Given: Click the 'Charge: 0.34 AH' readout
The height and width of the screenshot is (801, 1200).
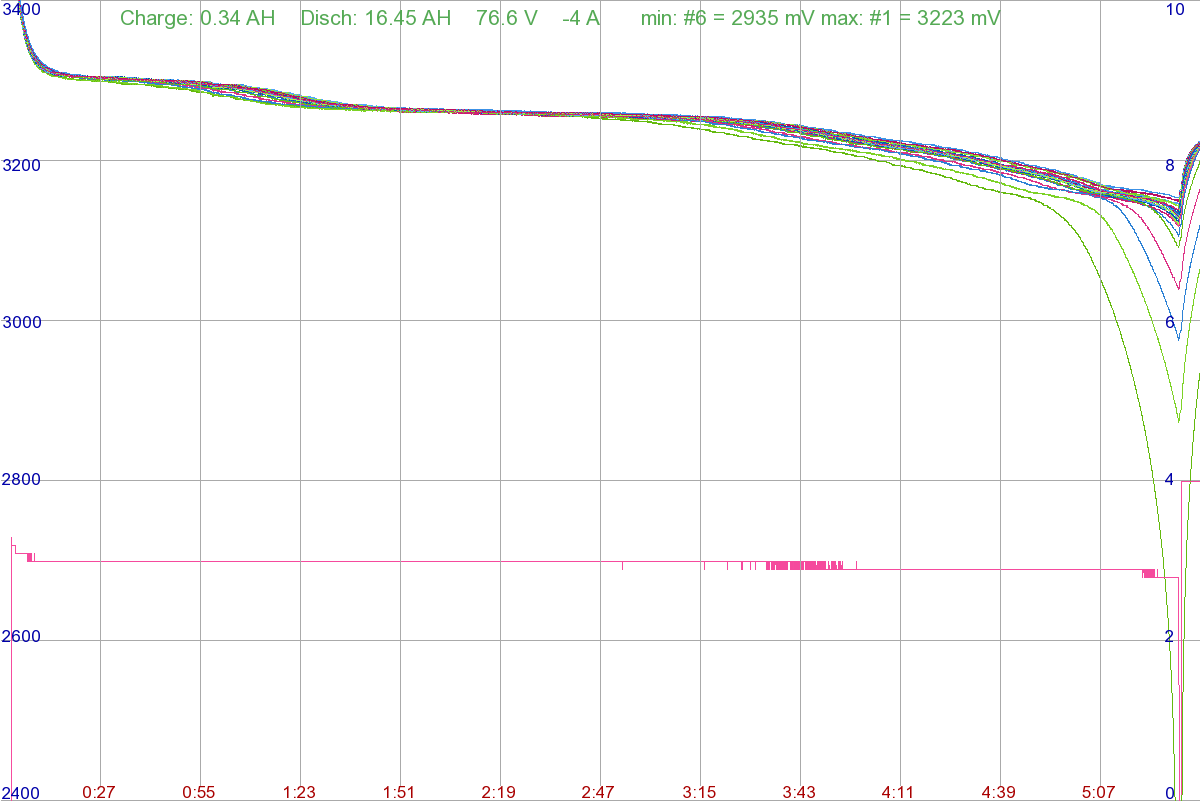Looking at the screenshot, I should (197, 18).
